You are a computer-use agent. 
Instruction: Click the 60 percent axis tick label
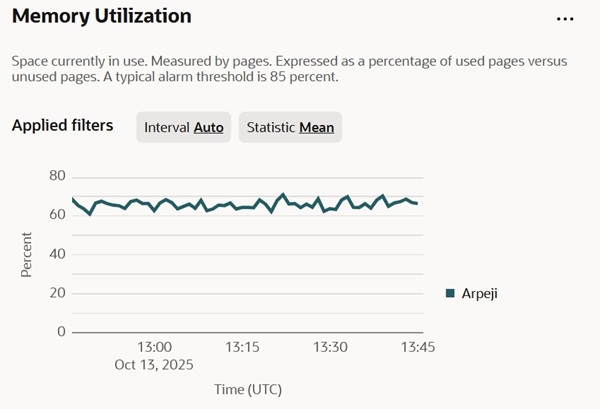pyautogui.click(x=56, y=215)
